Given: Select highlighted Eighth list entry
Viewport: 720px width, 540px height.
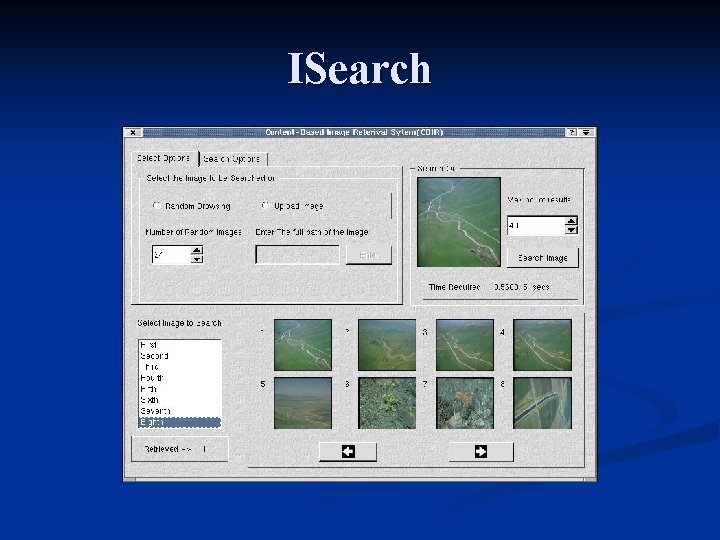Looking at the screenshot, I should click(x=180, y=422).
